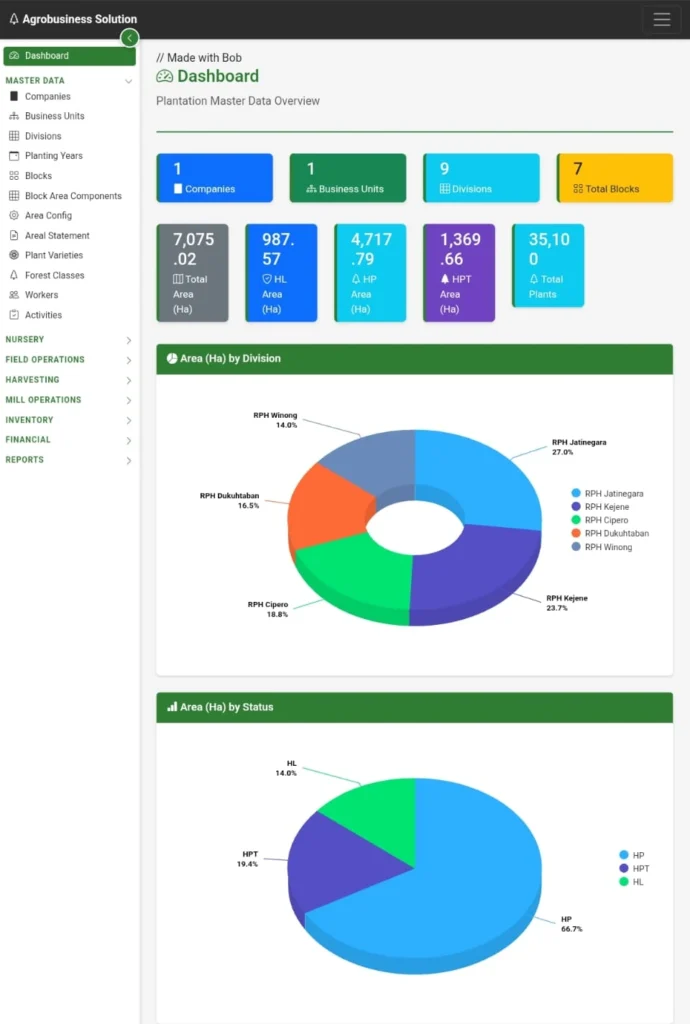This screenshot has height=1024, width=690.
Task: Expand the HARVESTING section
Action: click(x=69, y=379)
